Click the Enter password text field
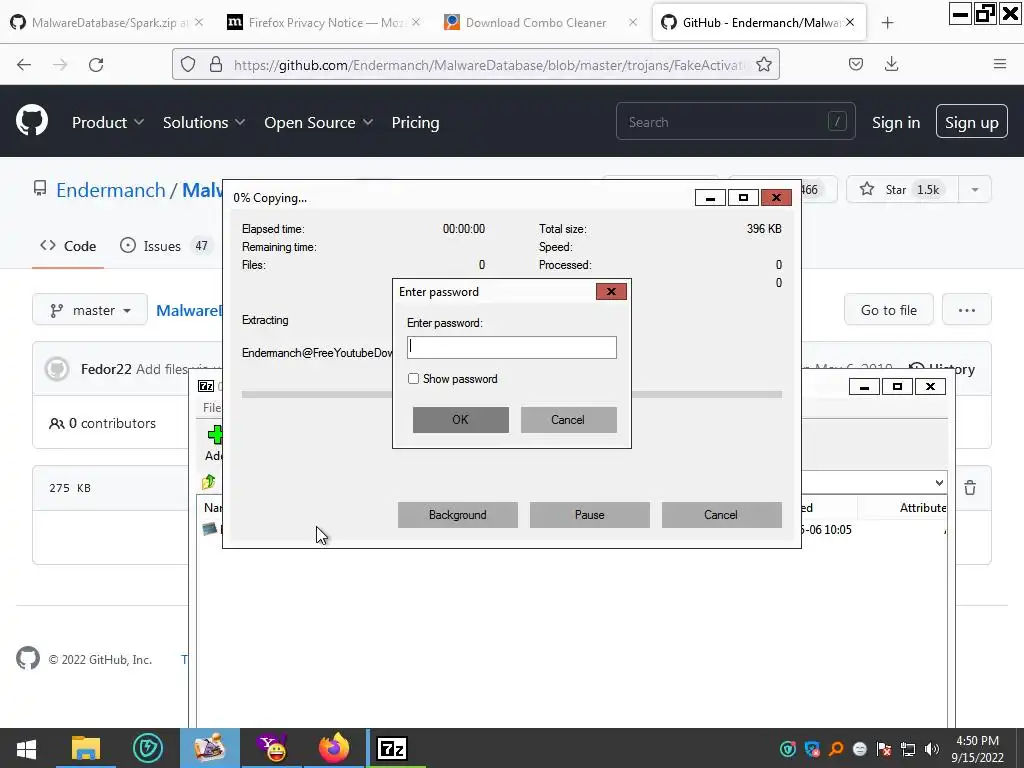This screenshot has height=768, width=1024. [x=511, y=347]
